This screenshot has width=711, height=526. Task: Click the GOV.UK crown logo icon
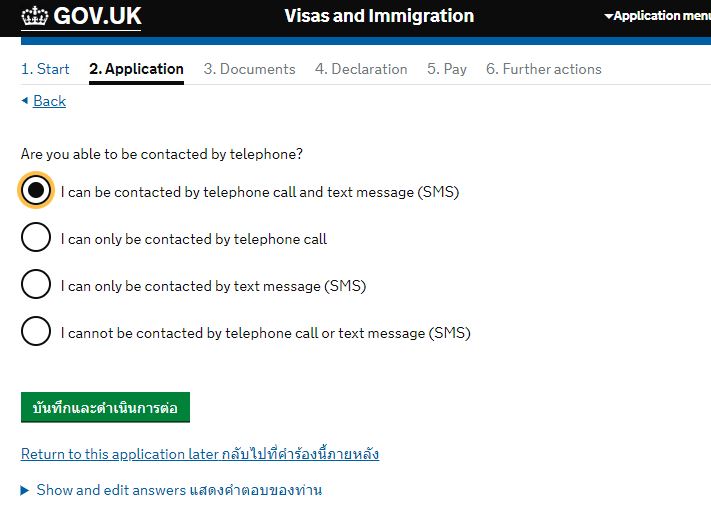pyautogui.click(x=35, y=16)
